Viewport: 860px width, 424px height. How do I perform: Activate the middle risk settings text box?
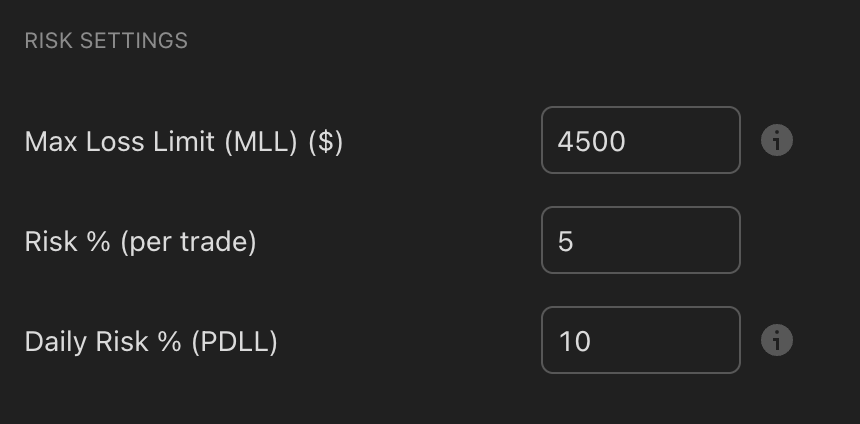tap(640, 241)
